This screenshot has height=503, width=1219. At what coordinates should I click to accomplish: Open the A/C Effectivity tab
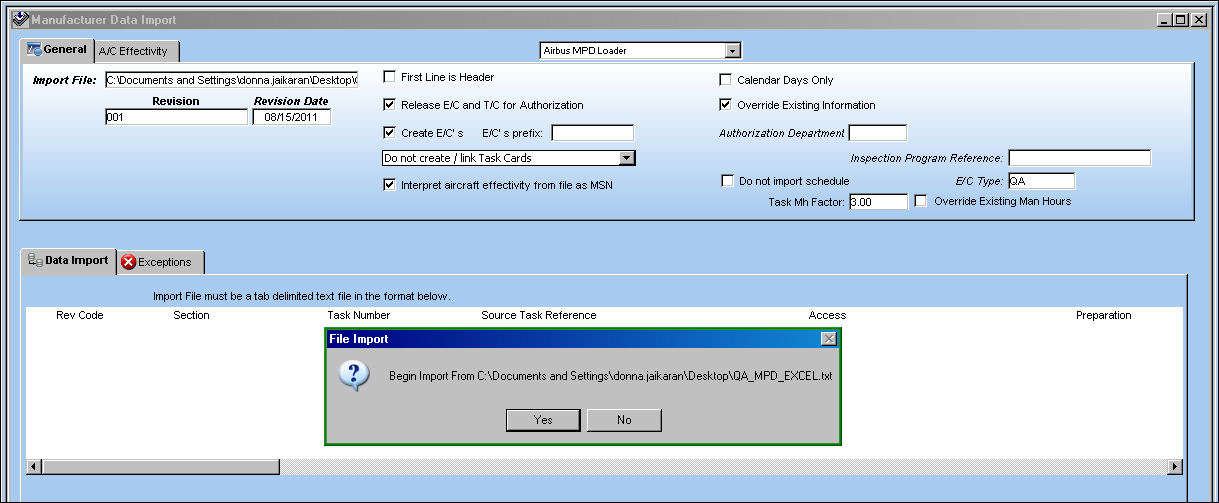137,50
